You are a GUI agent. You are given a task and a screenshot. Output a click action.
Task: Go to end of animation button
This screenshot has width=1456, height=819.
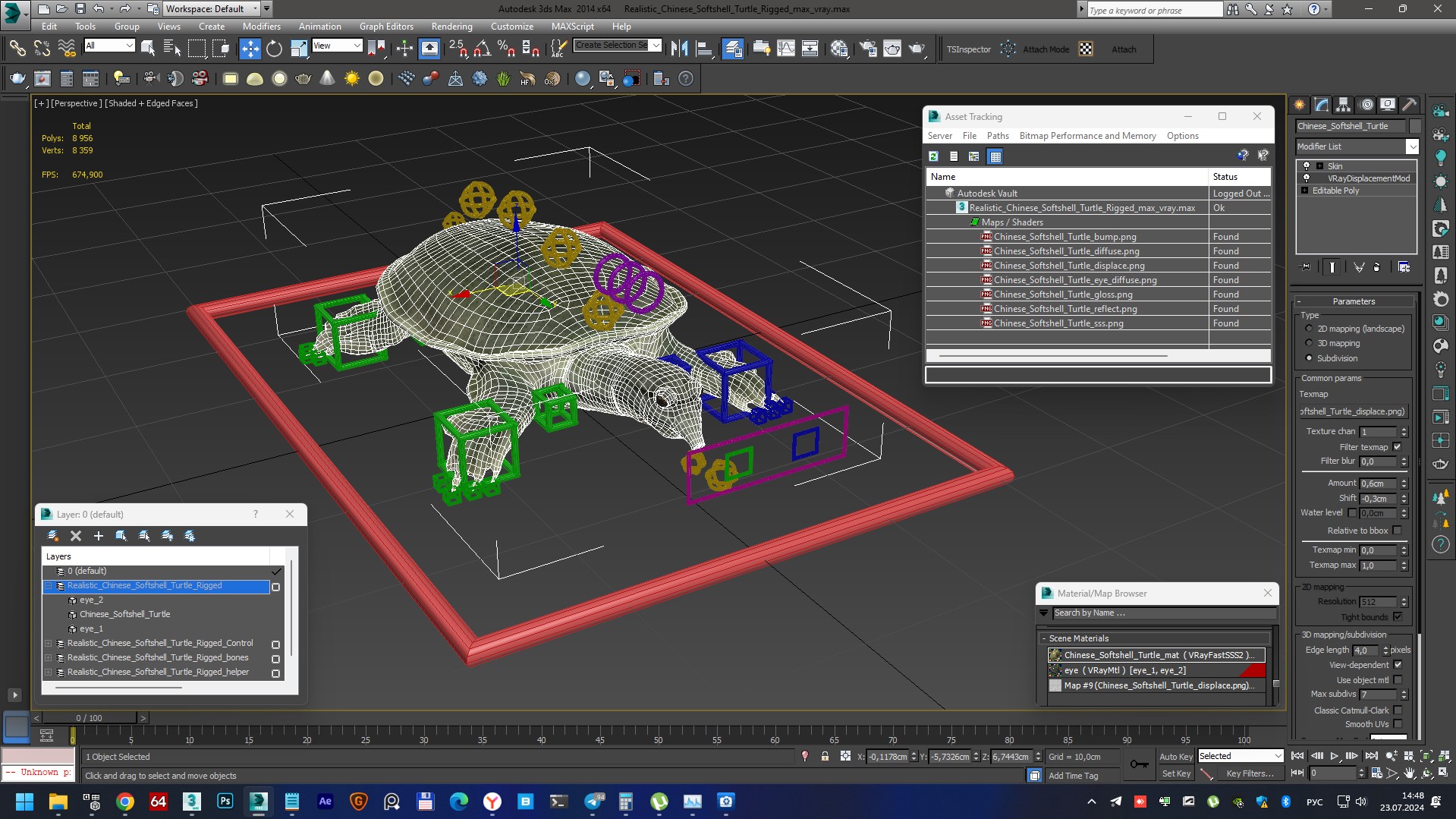1371,756
